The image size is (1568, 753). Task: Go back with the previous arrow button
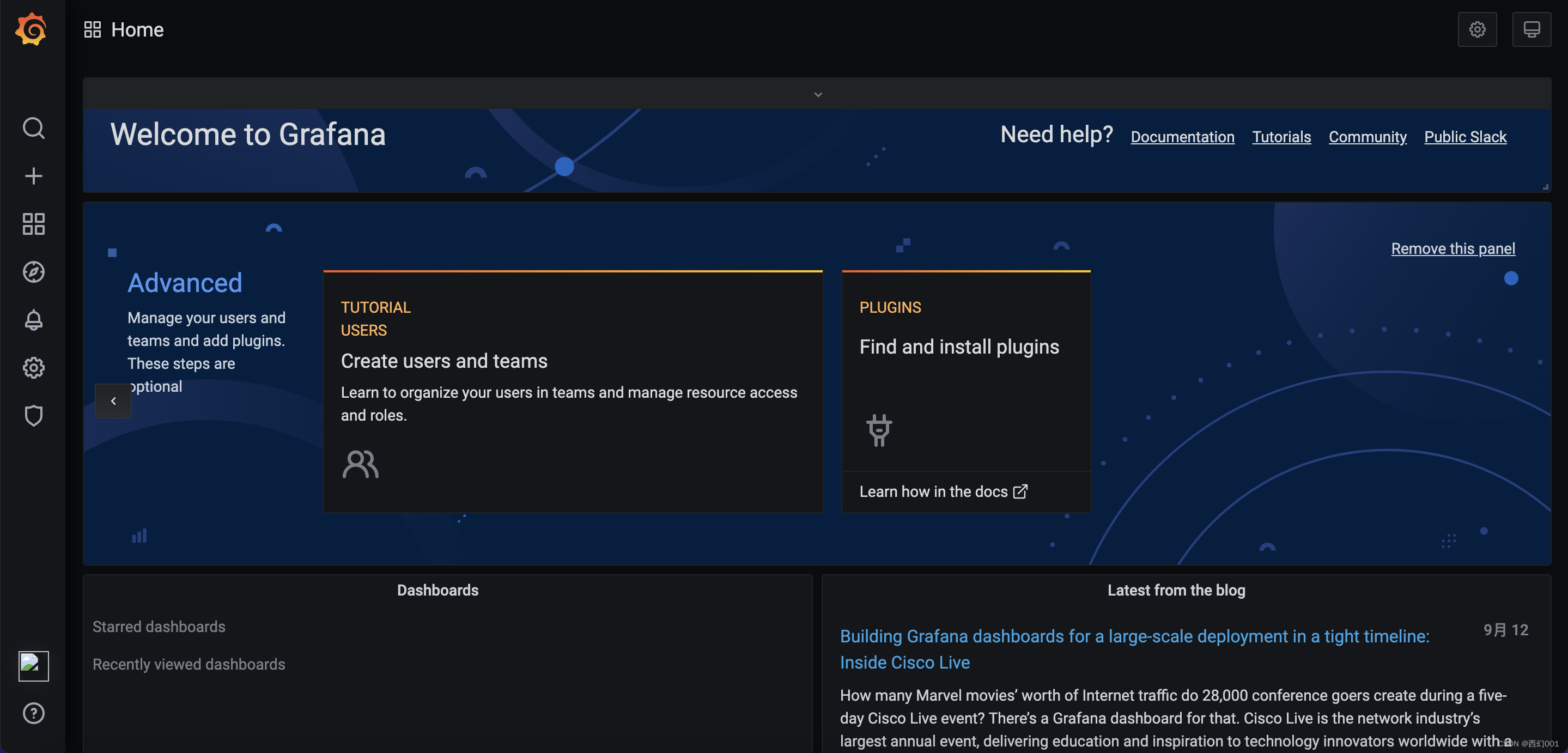click(113, 400)
